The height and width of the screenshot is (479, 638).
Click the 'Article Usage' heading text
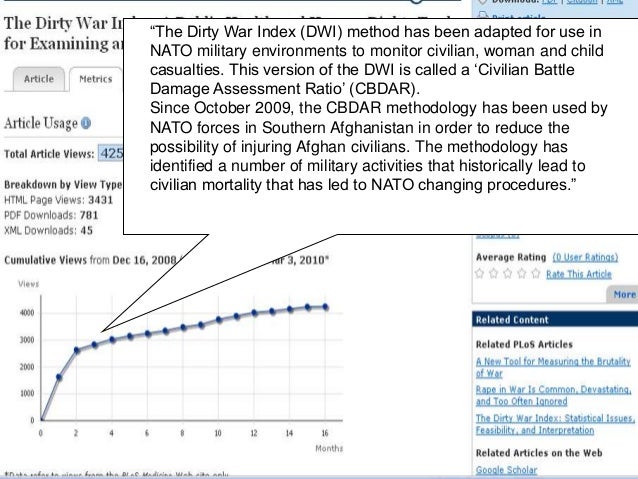tap(41, 123)
